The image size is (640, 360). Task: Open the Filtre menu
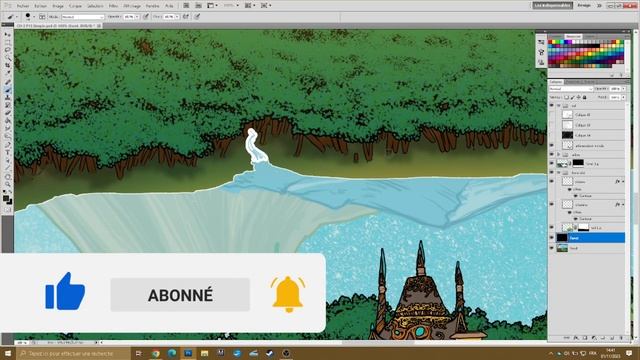tap(113, 6)
